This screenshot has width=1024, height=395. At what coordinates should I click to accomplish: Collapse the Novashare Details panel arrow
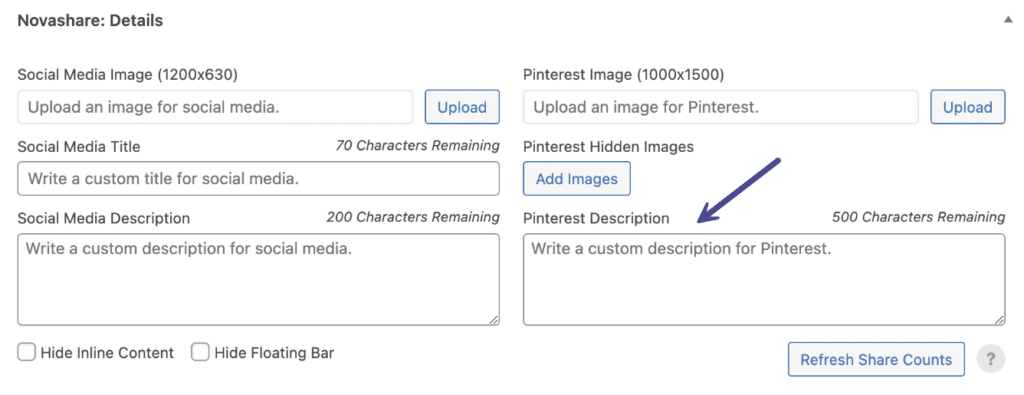pos(1008,20)
